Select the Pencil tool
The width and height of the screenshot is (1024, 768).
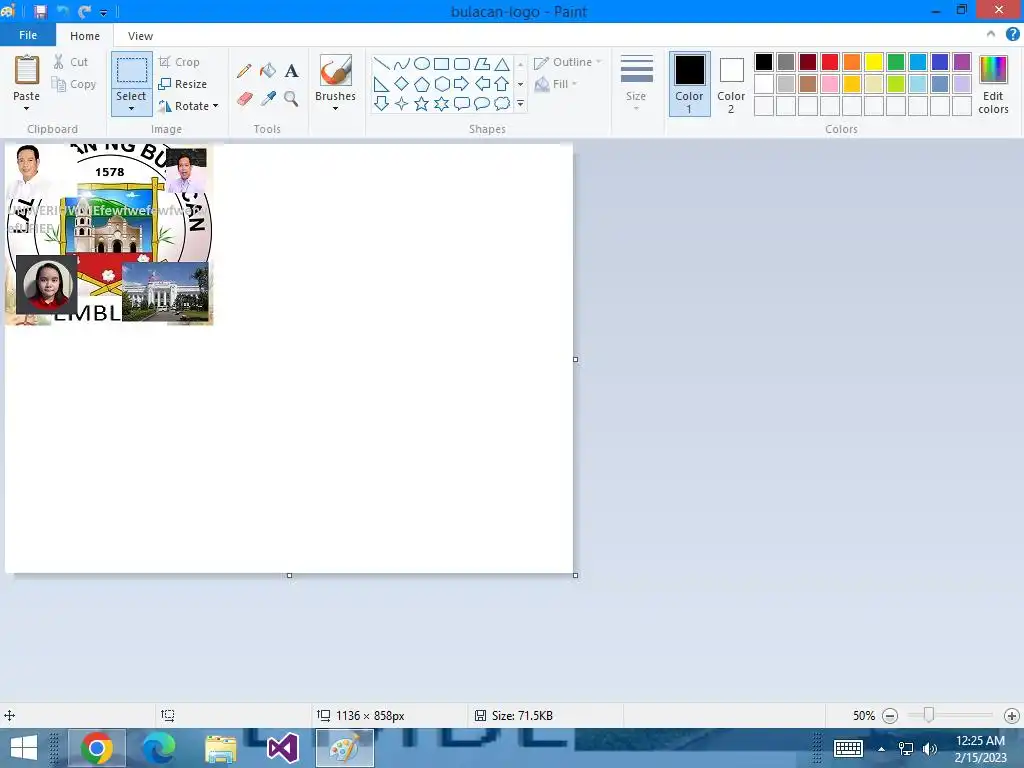click(244, 71)
